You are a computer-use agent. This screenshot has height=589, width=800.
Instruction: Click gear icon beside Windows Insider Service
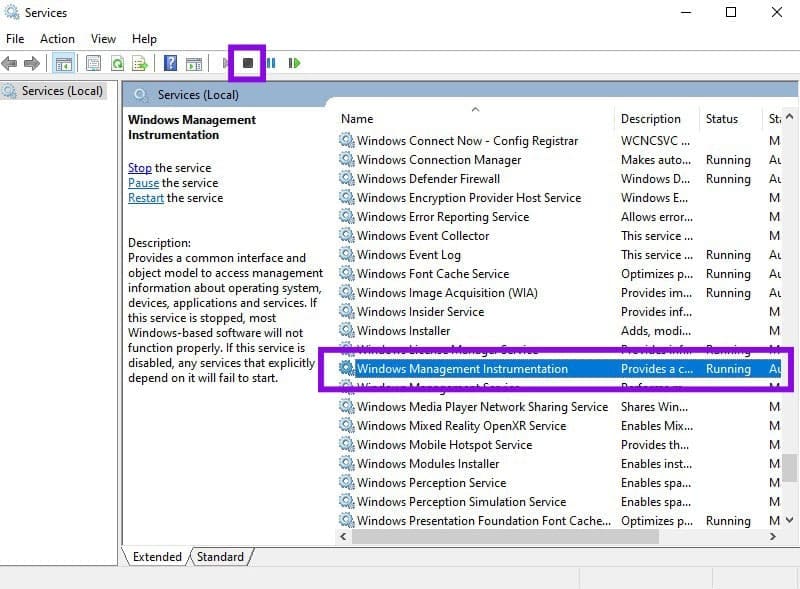click(x=346, y=311)
